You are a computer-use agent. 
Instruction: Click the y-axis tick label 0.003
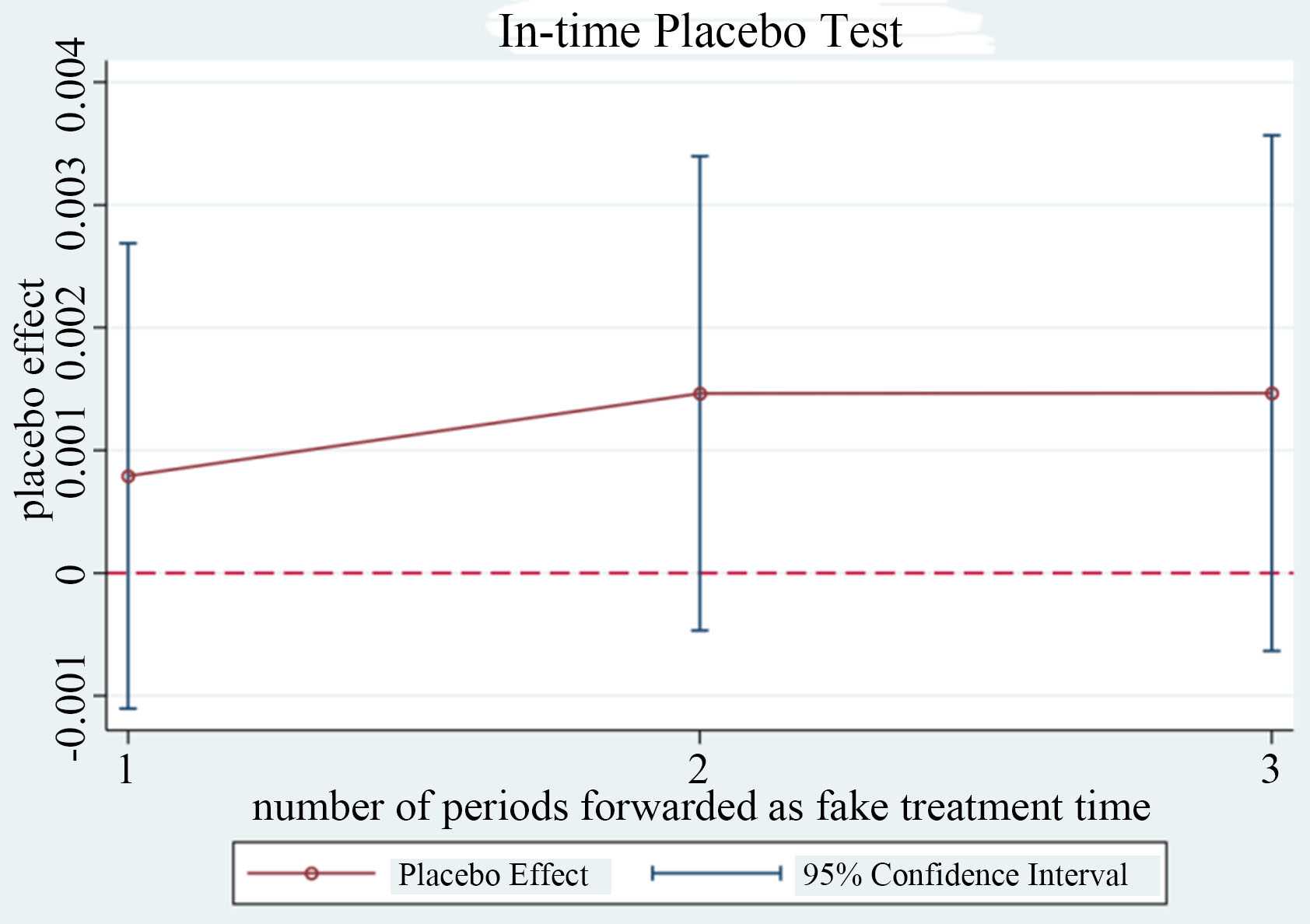72,204
